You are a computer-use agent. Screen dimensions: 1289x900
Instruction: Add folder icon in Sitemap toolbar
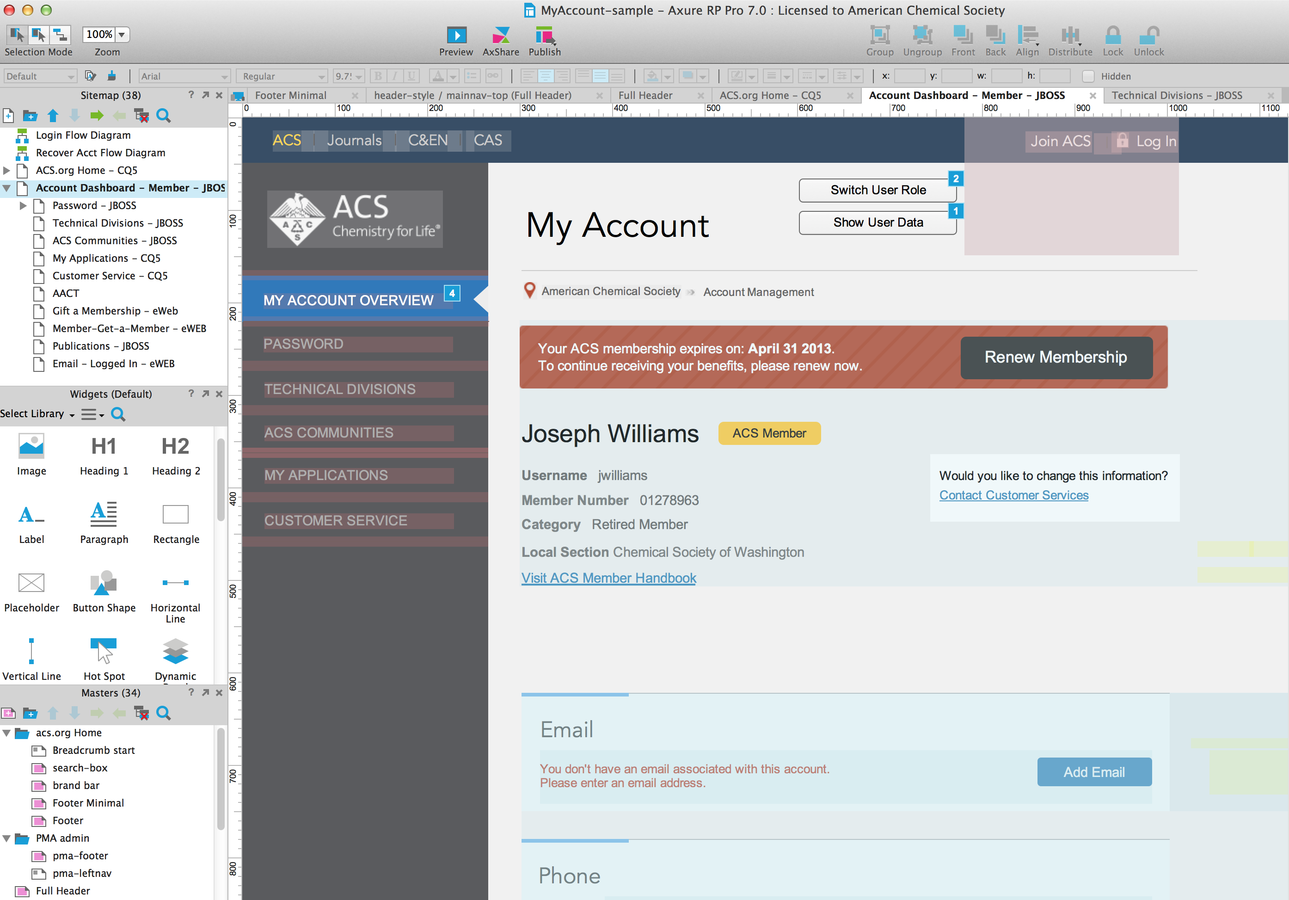pos(30,116)
